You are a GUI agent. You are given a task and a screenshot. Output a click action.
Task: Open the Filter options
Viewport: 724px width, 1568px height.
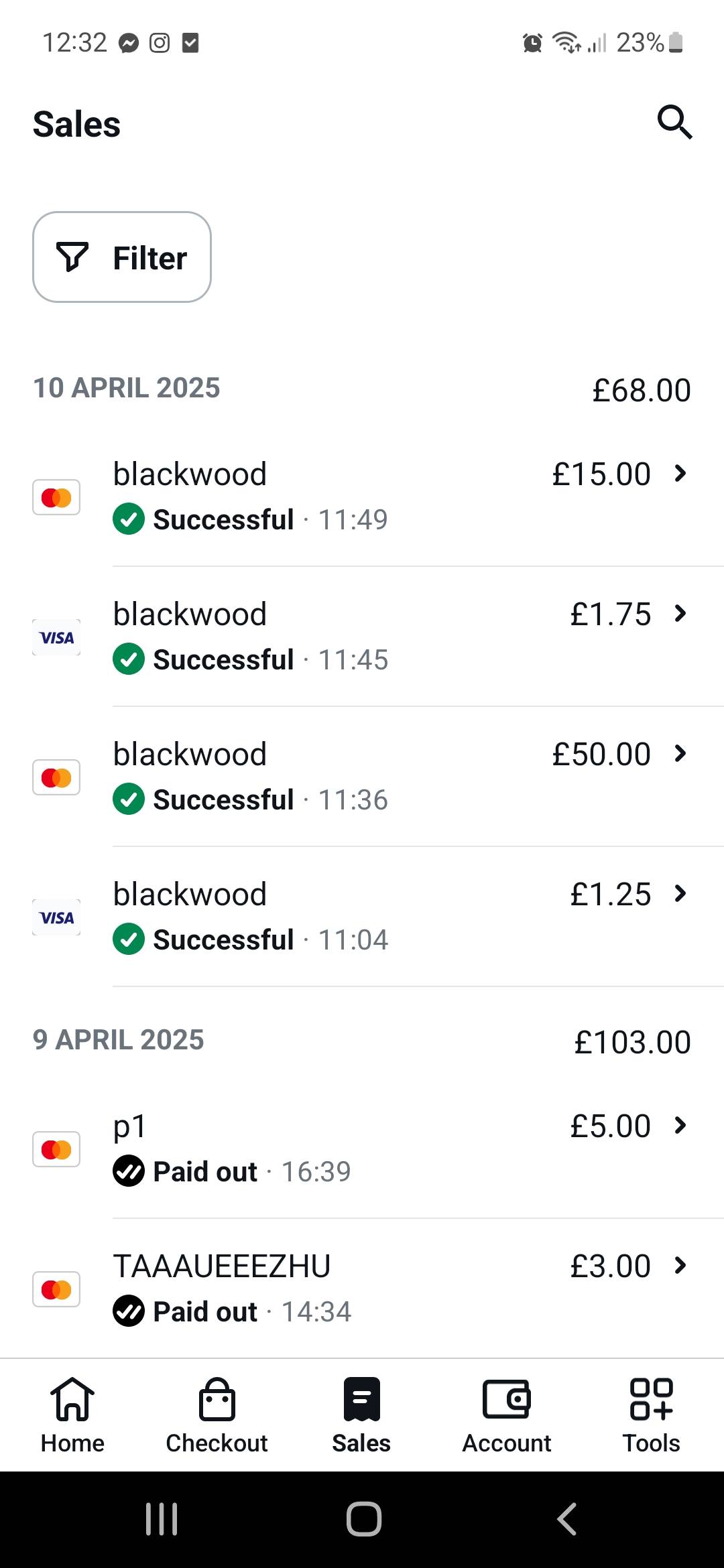point(122,257)
